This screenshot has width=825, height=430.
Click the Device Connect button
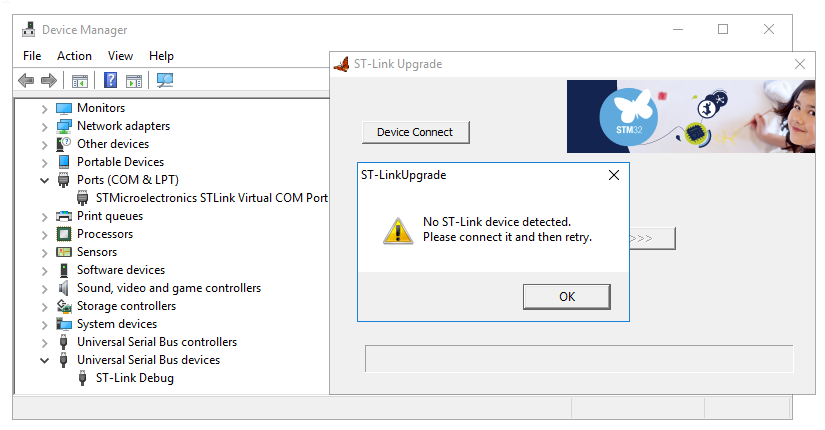tap(415, 132)
